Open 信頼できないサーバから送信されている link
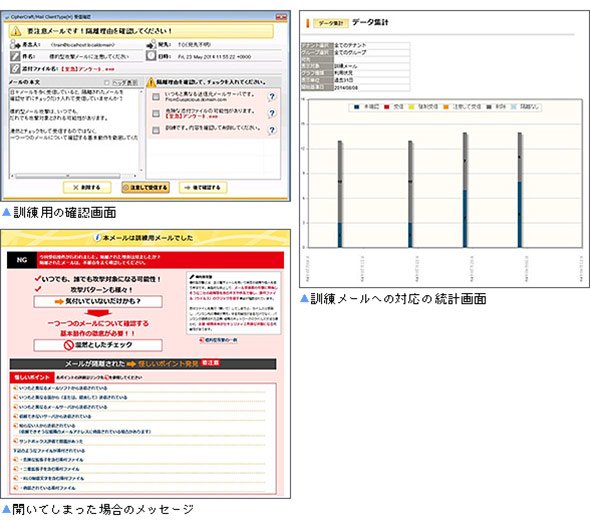Viewport: 590px width, 522px height. point(55,416)
